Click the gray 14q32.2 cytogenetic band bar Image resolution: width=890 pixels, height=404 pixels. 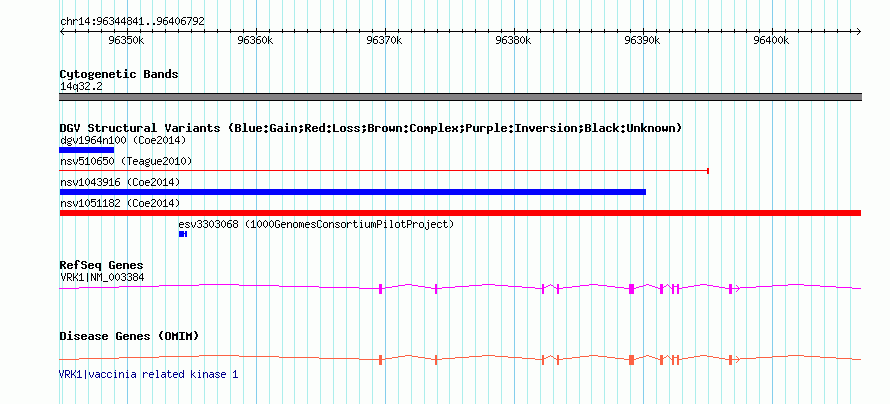460,97
